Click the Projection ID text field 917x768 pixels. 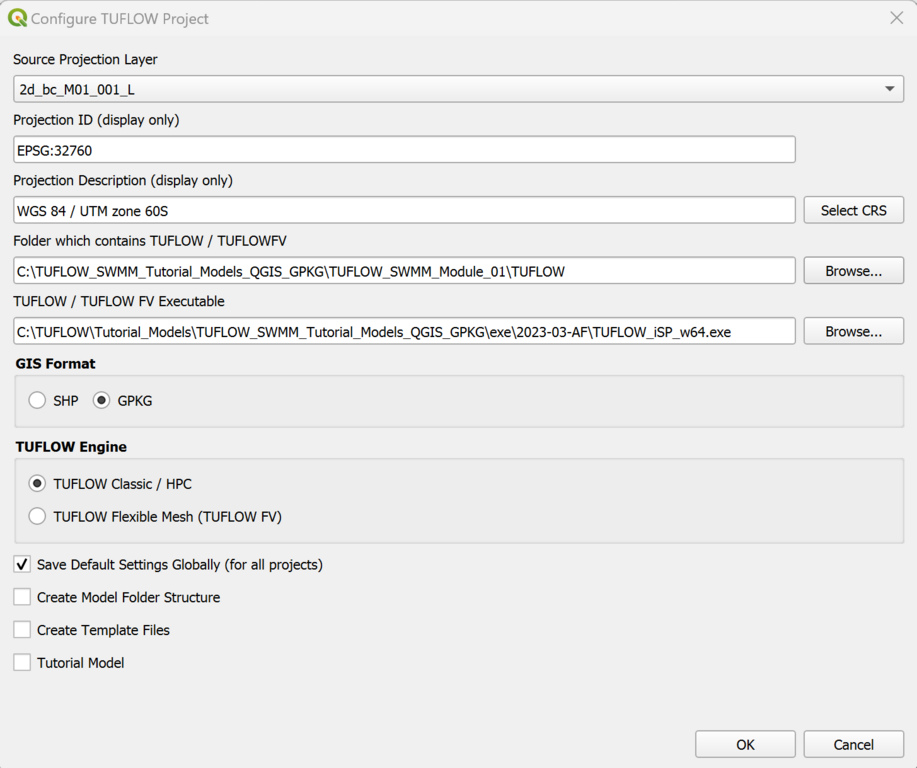pos(404,150)
